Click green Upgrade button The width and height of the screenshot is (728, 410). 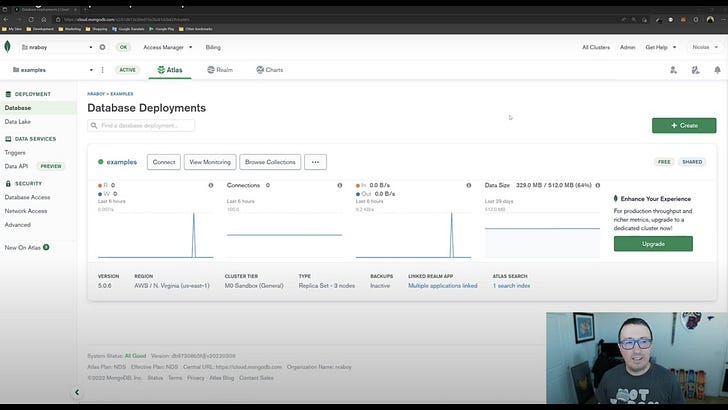point(653,244)
